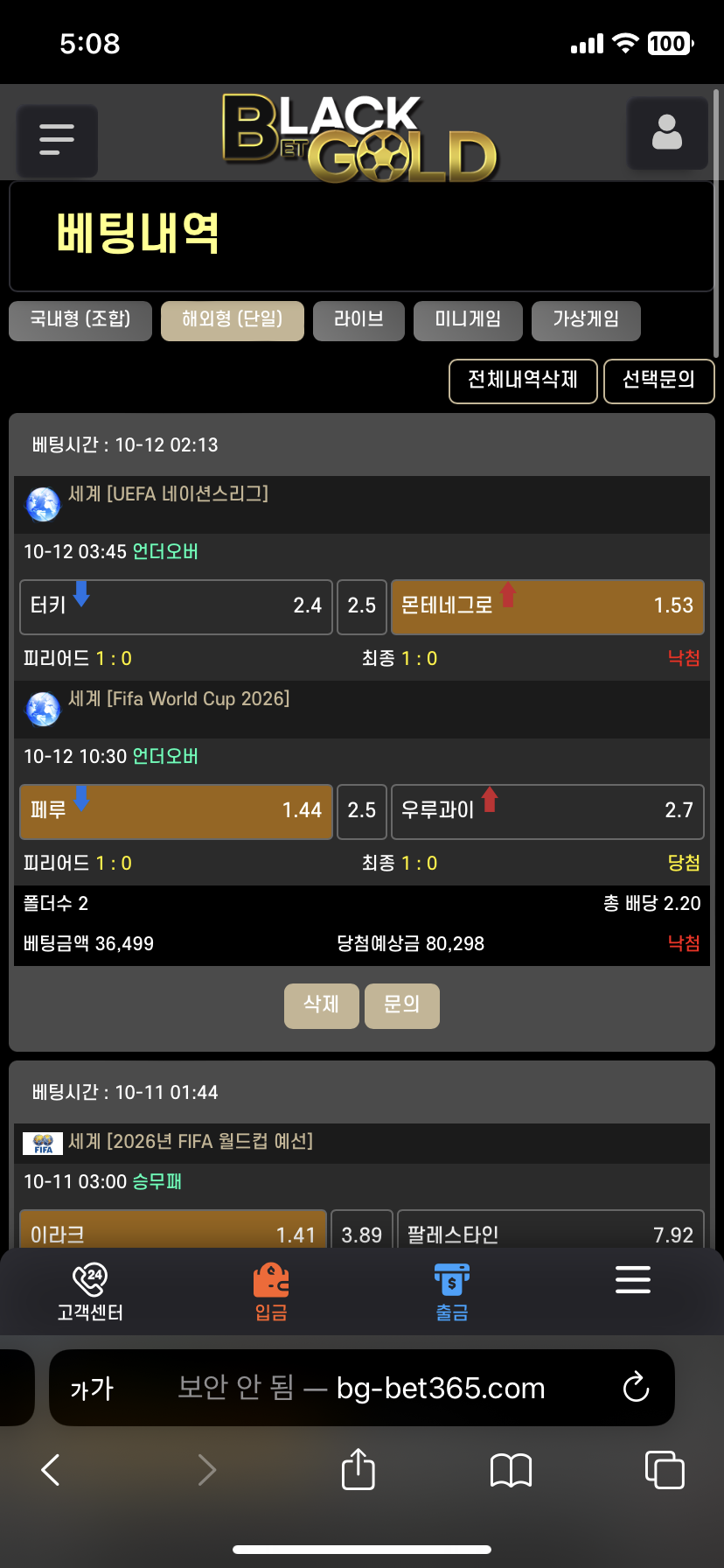This screenshot has height=1568, width=724.
Task: Tap the Black Gold logo
Action: click(359, 138)
